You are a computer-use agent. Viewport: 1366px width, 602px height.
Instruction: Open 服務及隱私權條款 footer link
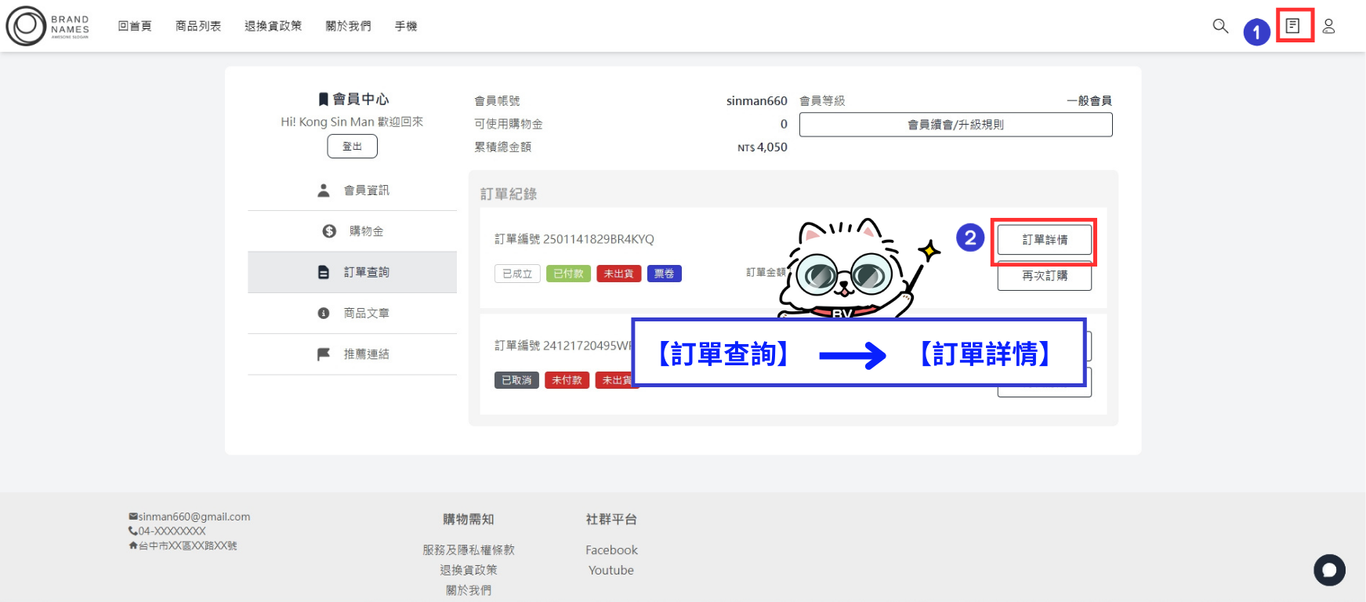469,550
